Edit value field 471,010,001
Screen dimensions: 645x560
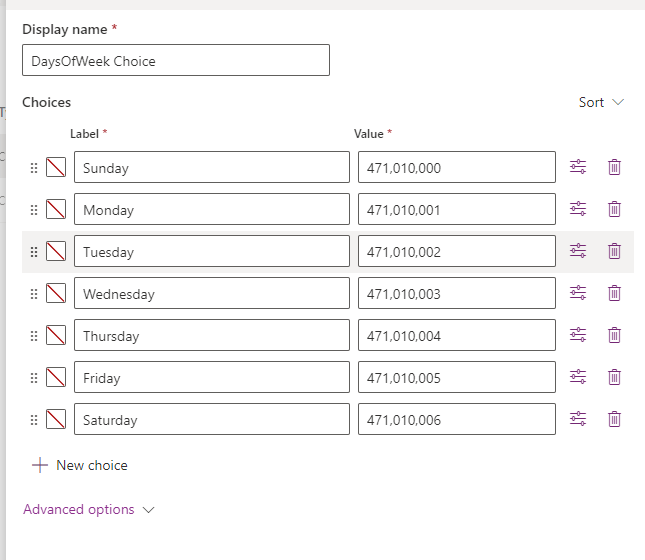pos(457,209)
